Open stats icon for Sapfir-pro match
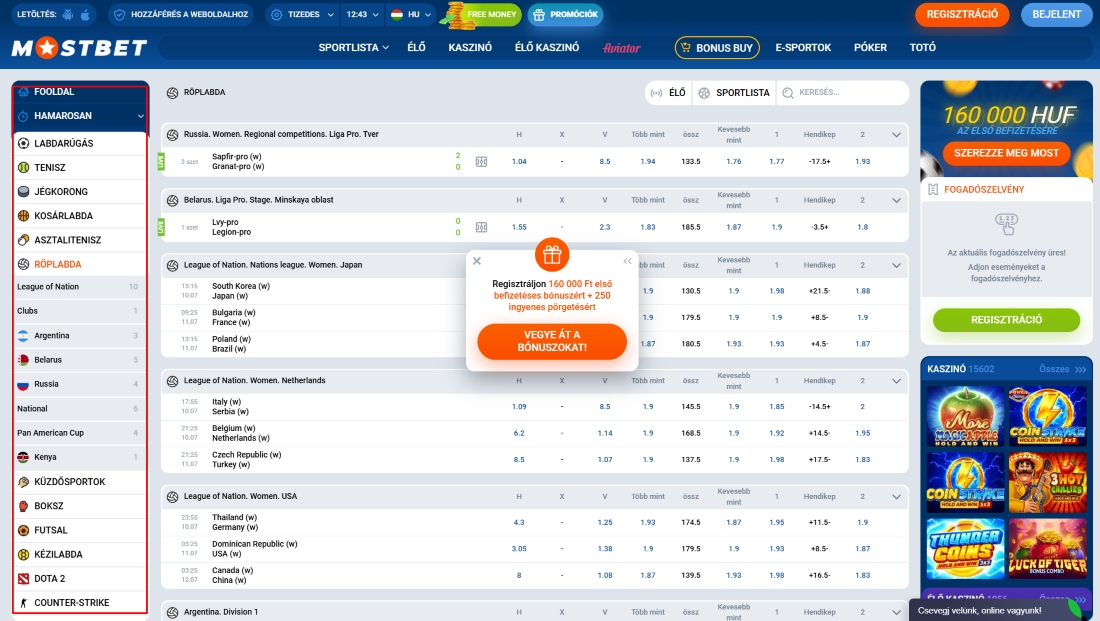This screenshot has width=1100, height=621. (481, 162)
